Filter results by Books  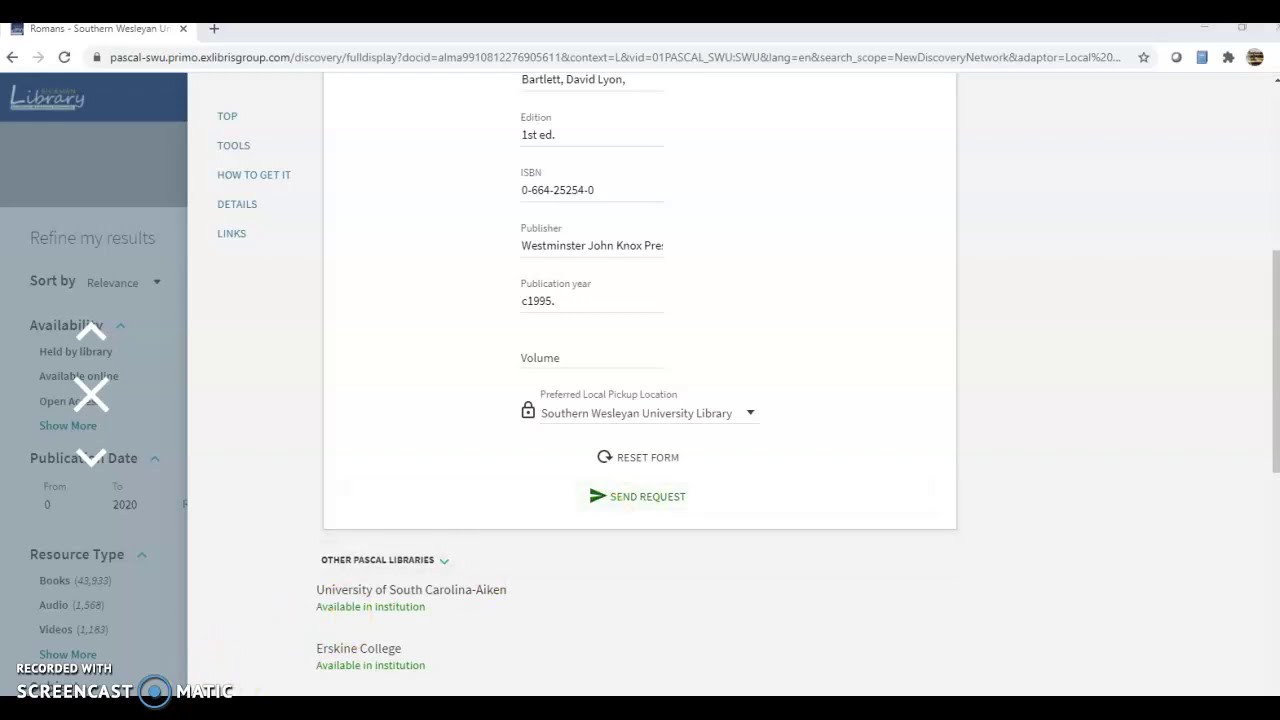coord(54,580)
